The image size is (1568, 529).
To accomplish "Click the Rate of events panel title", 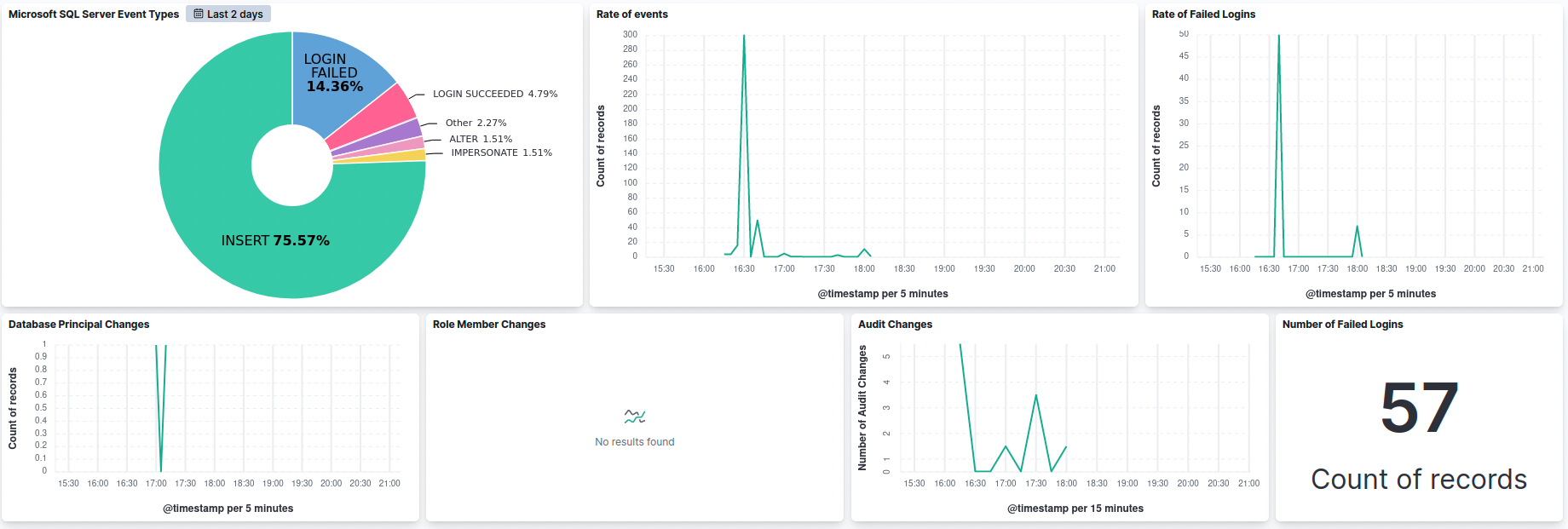I will [632, 14].
